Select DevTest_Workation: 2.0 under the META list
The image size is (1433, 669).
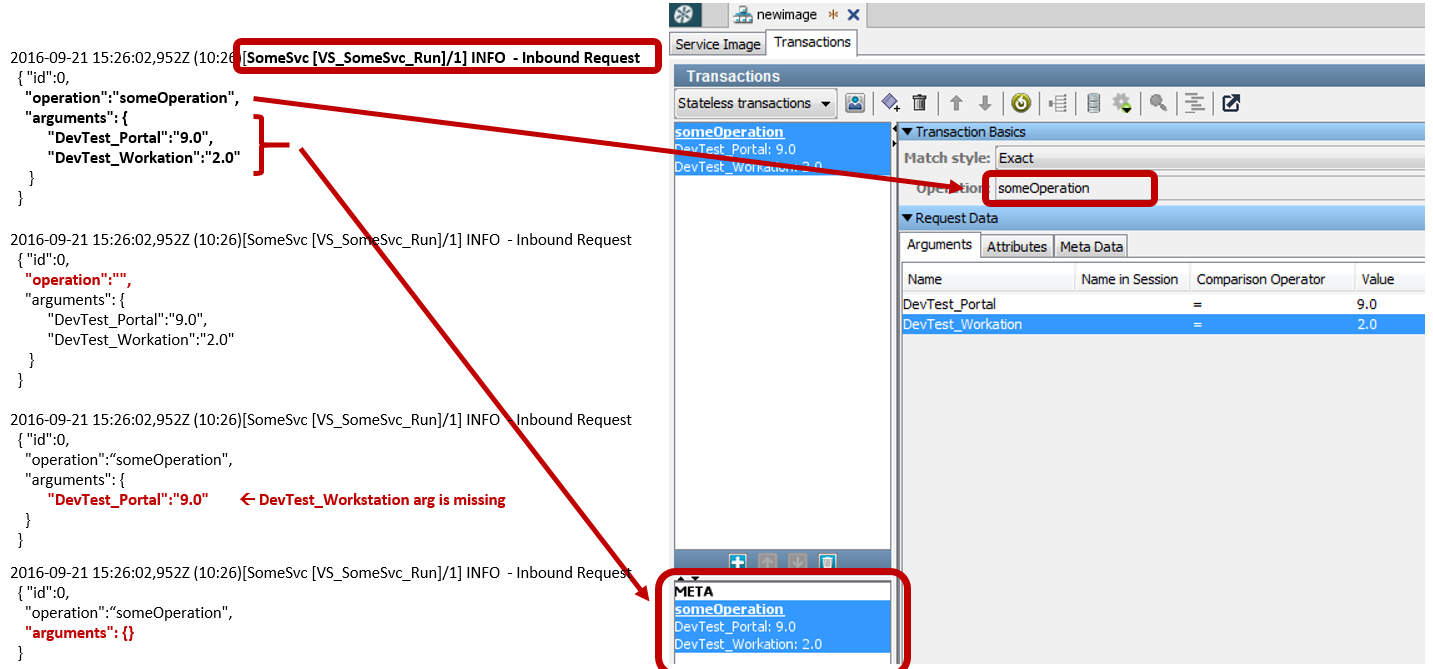tap(748, 644)
